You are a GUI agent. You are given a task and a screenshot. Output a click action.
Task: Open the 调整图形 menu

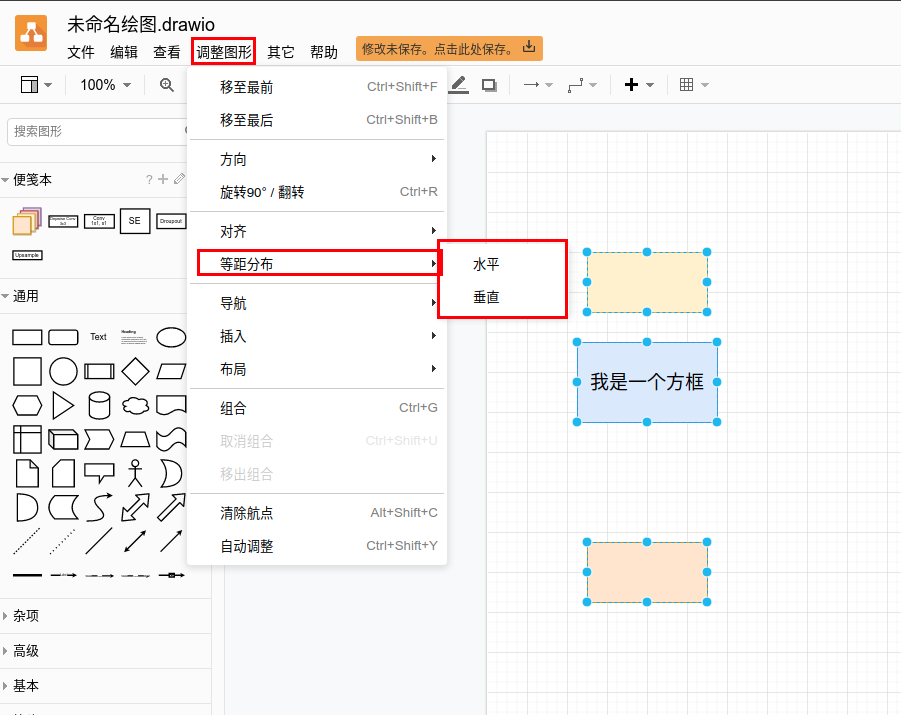(x=224, y=52)
